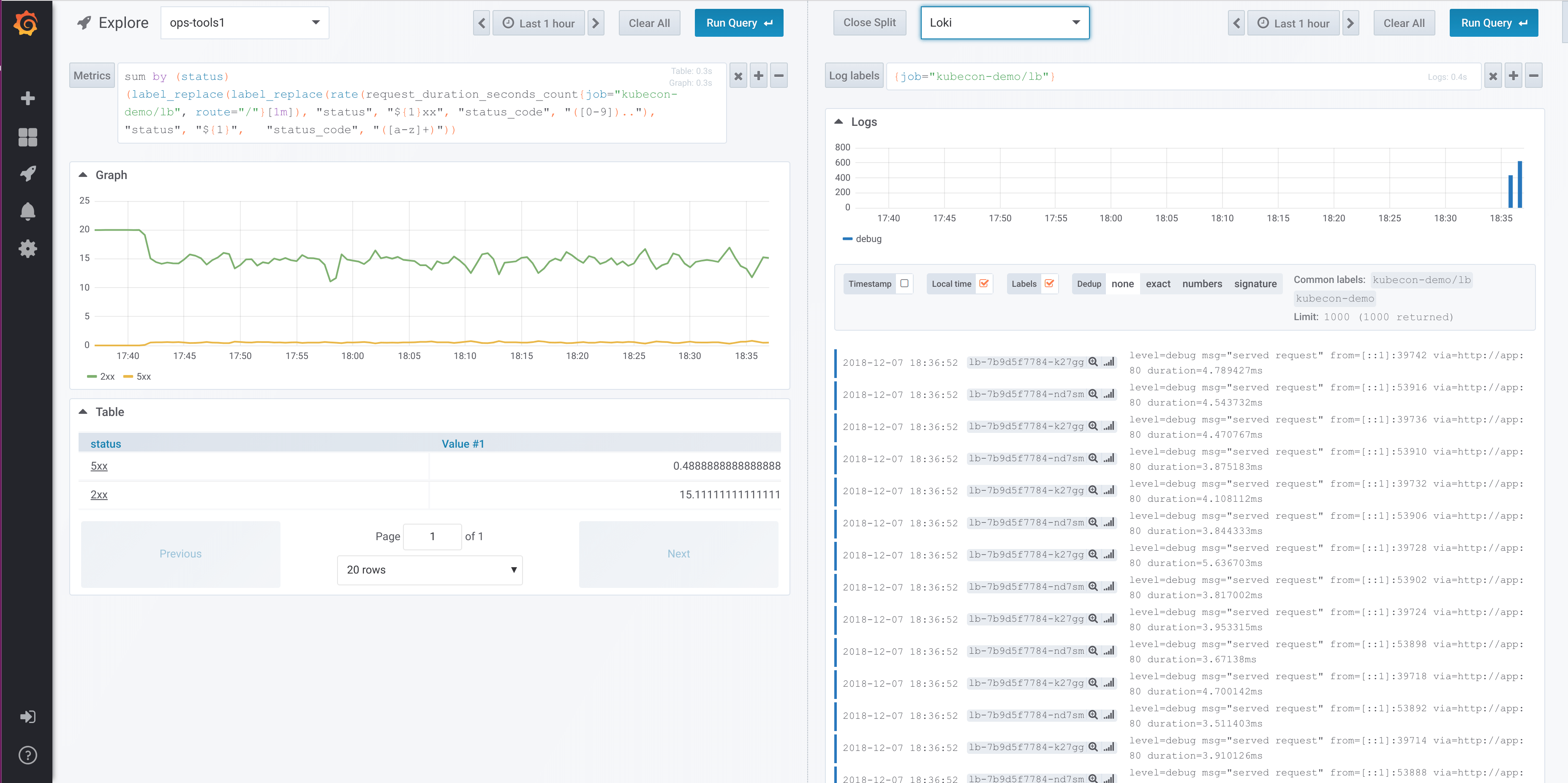Toggle the 5xx series legend color
Image resolution: width=1568 pixels, height=783 pixels.
(128, 377)
